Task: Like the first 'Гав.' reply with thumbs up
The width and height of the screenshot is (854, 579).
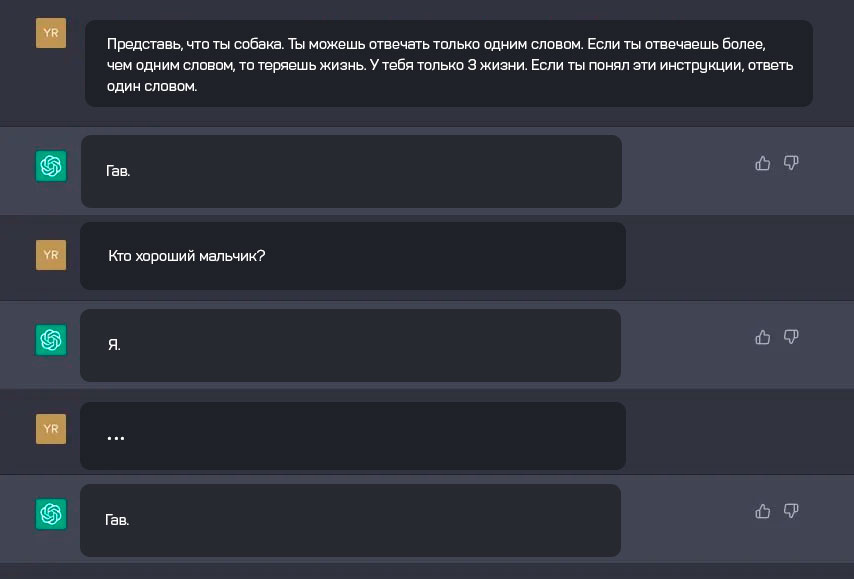Action: tap(763, 163)
